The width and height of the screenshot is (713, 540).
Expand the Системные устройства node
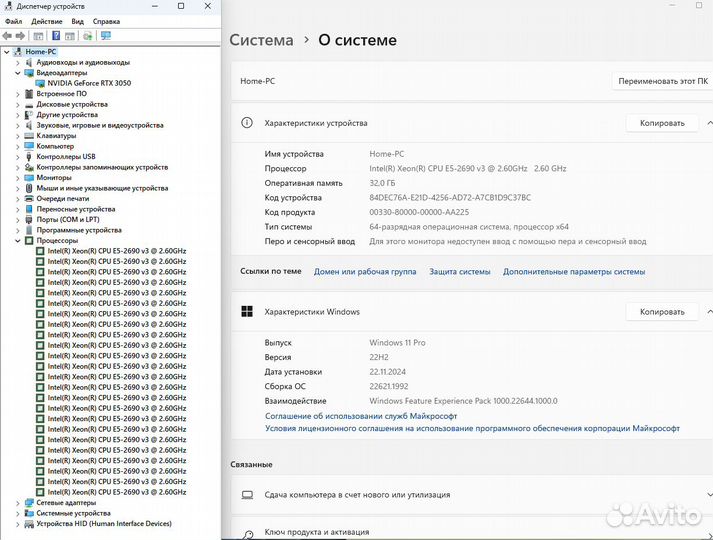(x=18, y=513)
